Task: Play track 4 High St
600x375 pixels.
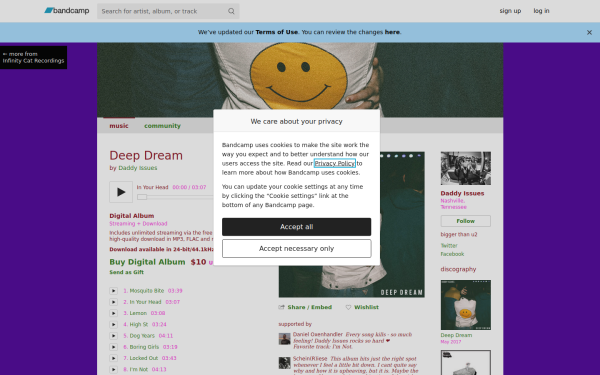Action: point(114,324)
